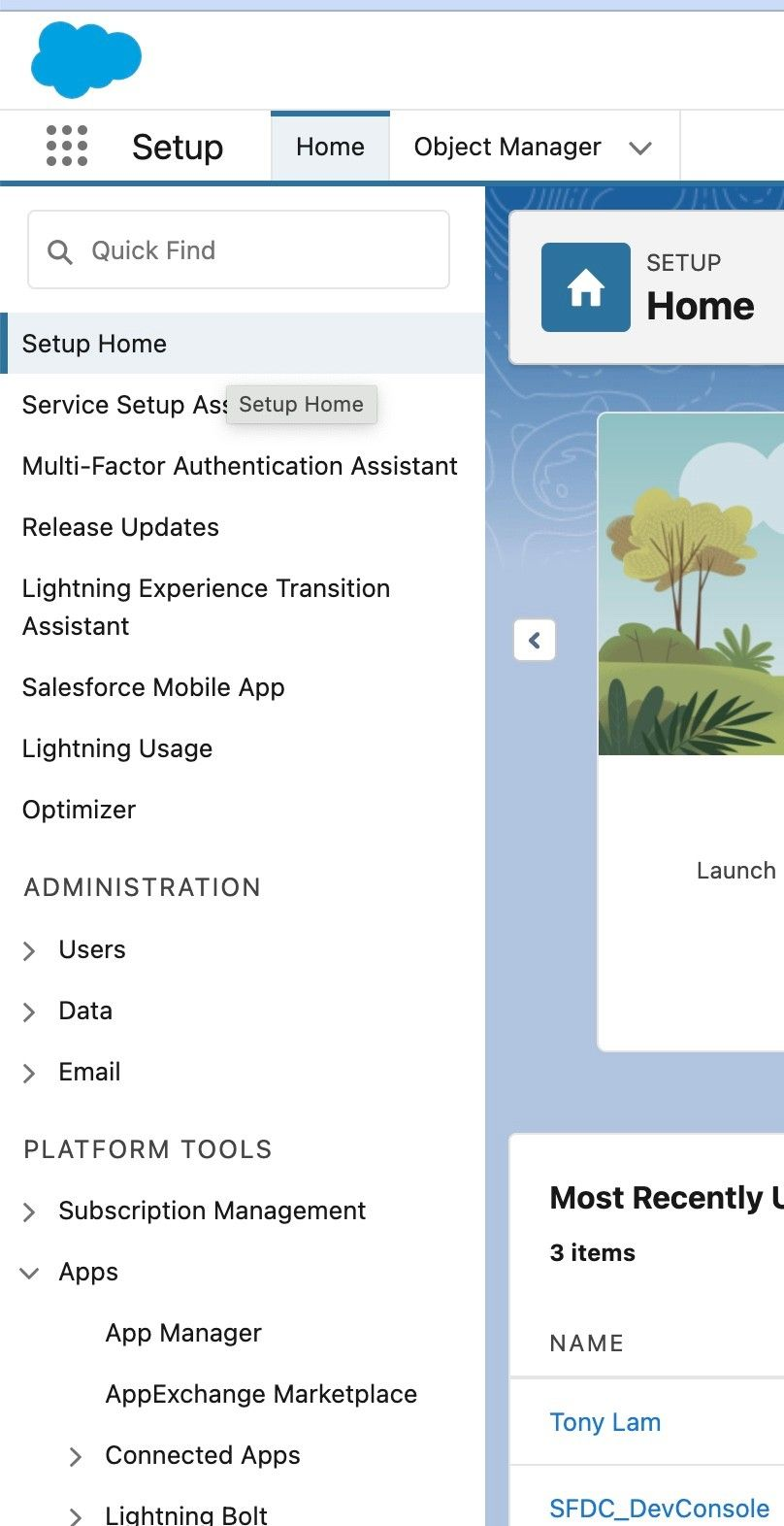Image resolution: width=784 pixels, height=1526 pixels.
Task: Collapse the Apps section
Action: pos(29,1273)
